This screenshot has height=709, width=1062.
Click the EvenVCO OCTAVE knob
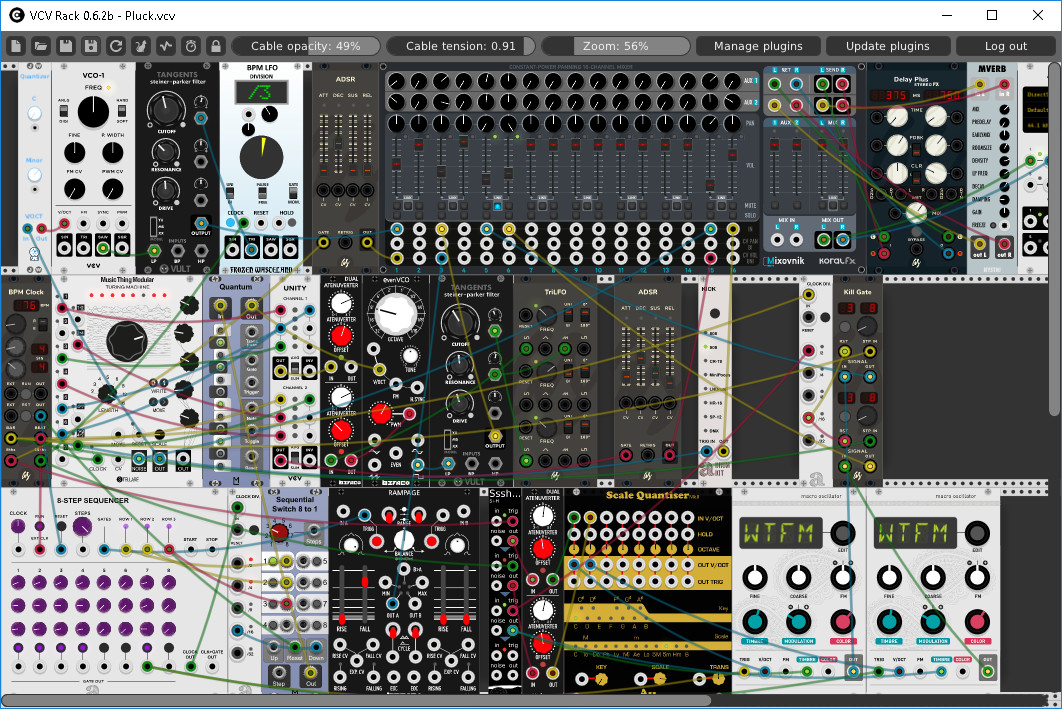(395, 314)
